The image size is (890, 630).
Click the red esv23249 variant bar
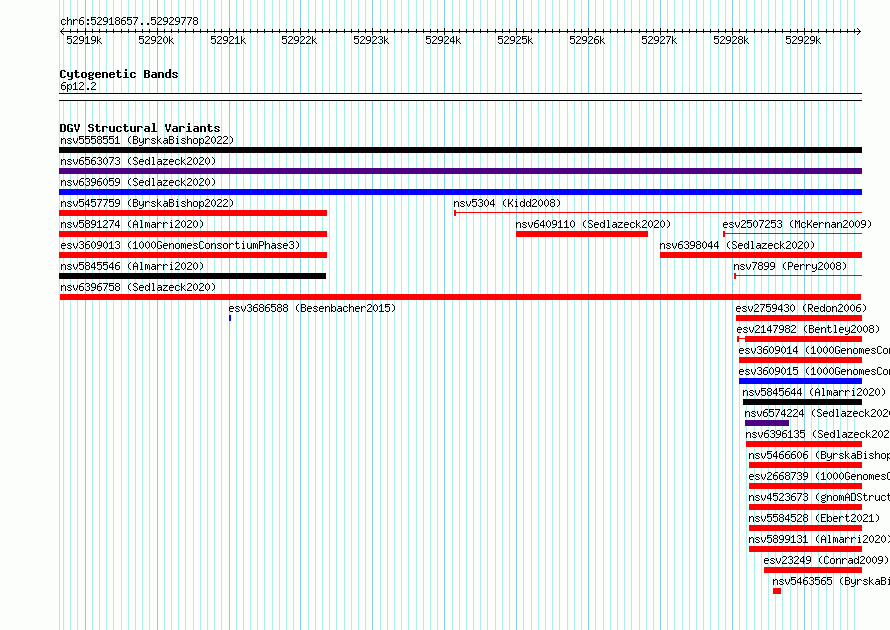[x=813, y=570]
